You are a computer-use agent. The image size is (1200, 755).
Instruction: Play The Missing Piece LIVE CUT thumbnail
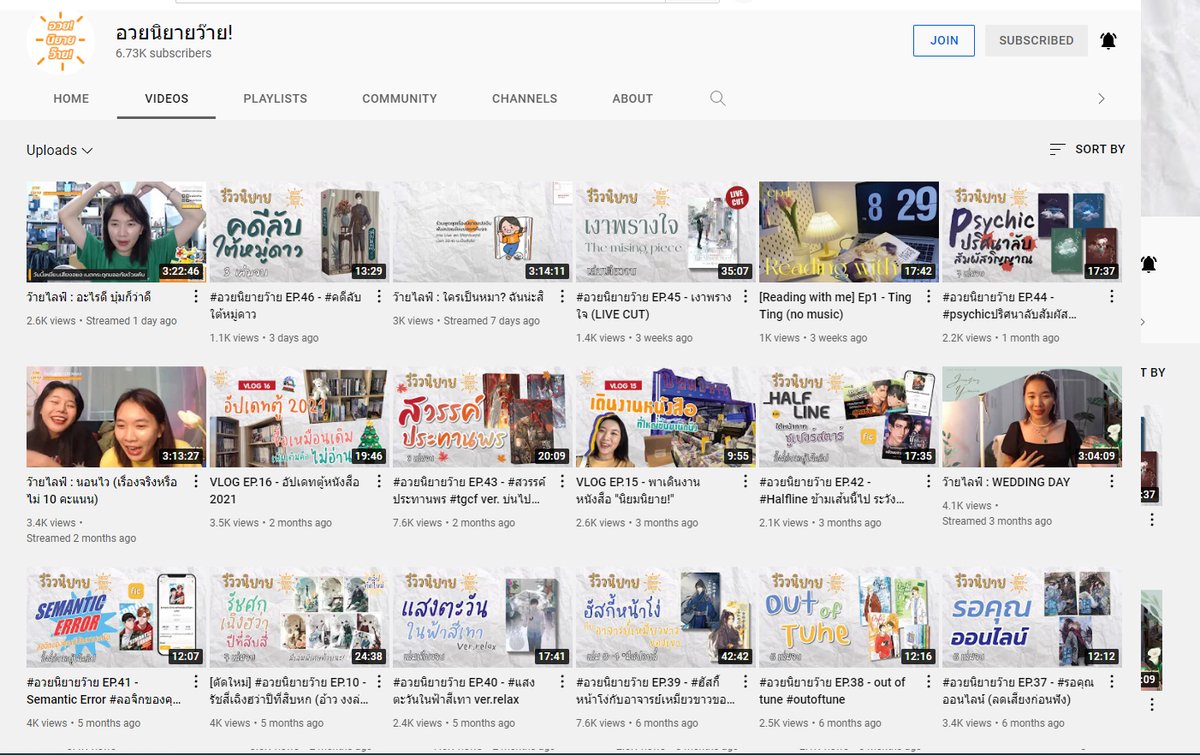point(665,232)
